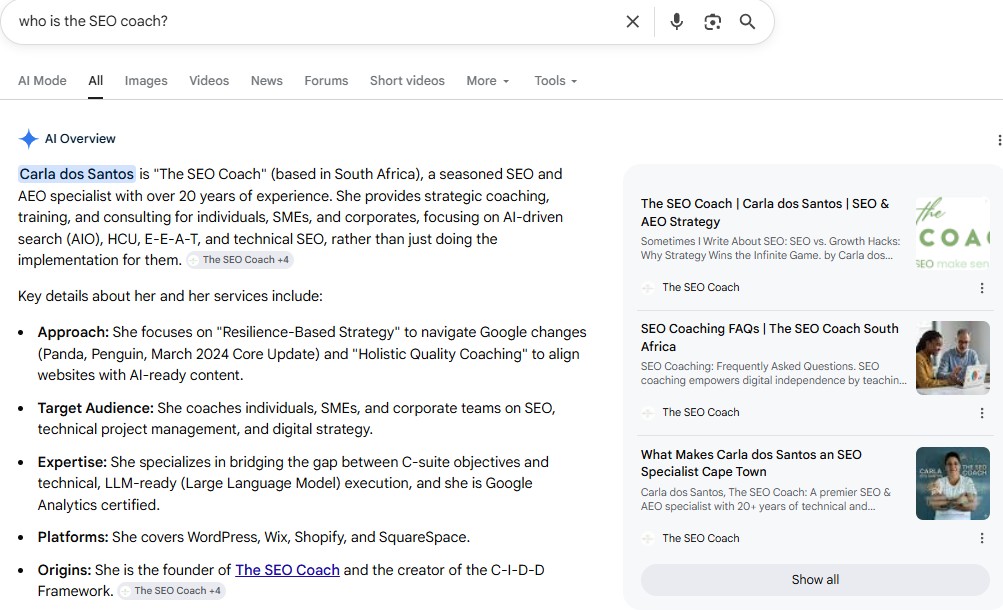Click snippet 'Sometimes I Write About SEO'
The width and height of the screenshot is (1003, 610).
point(770,248)
